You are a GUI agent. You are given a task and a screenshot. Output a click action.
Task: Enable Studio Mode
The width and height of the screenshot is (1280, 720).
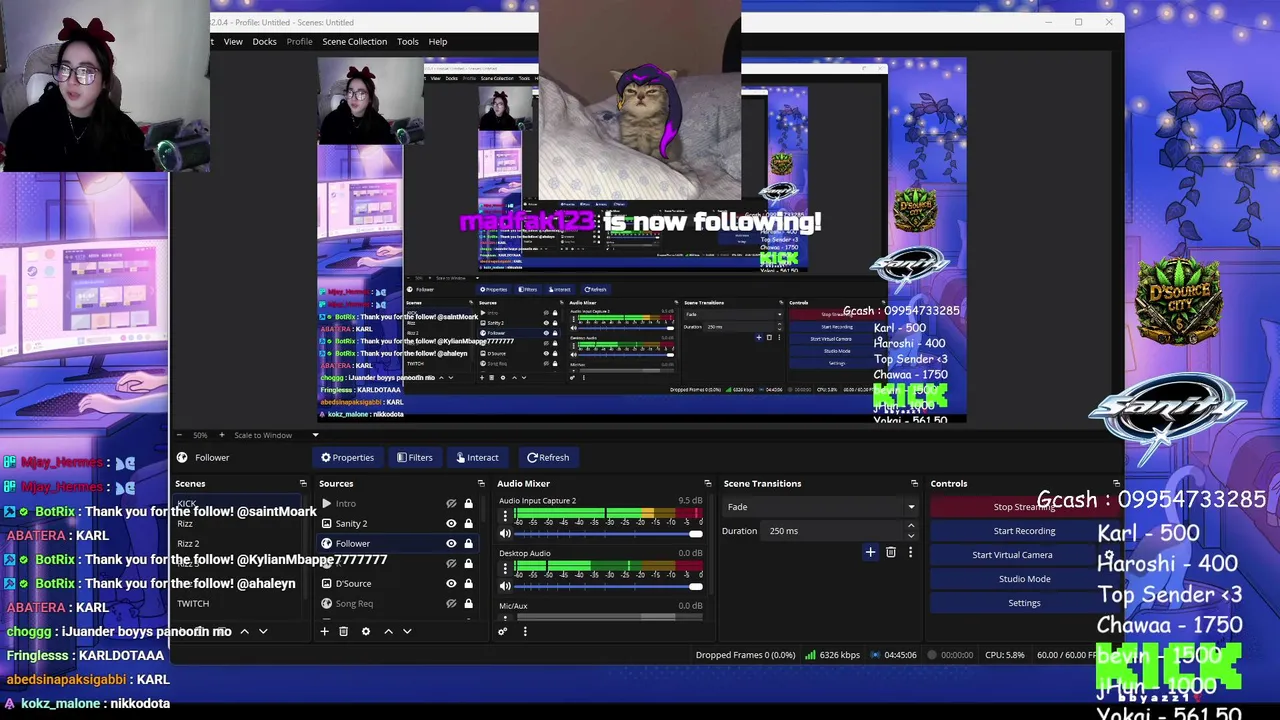click(1024, 579)
